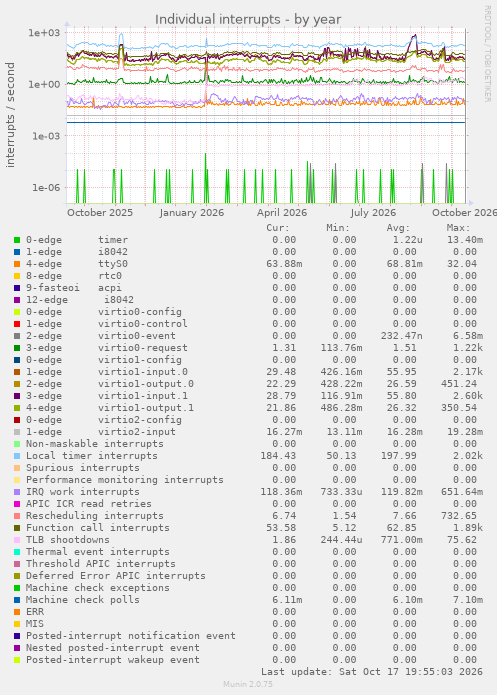Click the Max: column header
The image size is (497, 695).
[x=458, y=228]
